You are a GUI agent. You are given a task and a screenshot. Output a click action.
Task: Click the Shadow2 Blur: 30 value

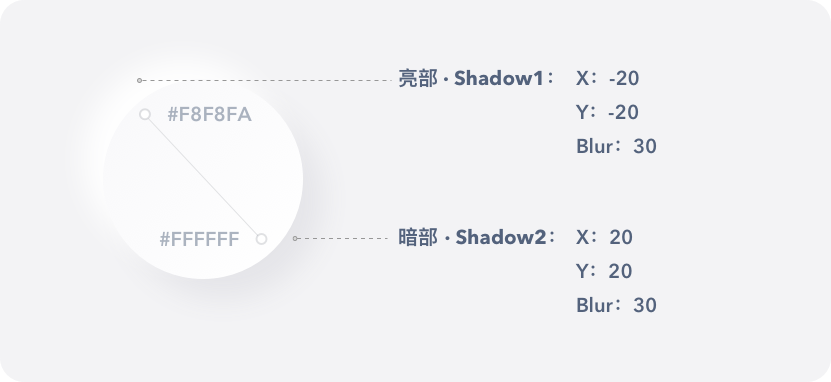point(616,305)
